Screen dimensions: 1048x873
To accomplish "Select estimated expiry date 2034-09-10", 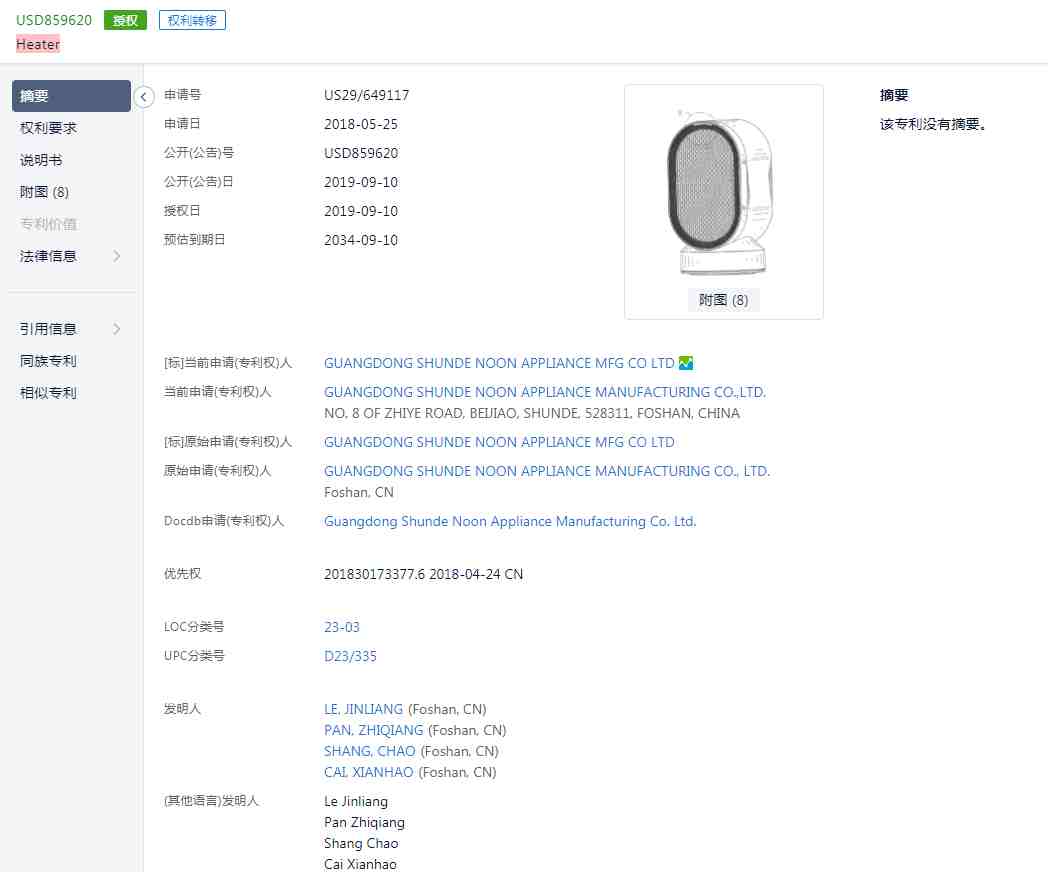I will (x=361, y=240).
